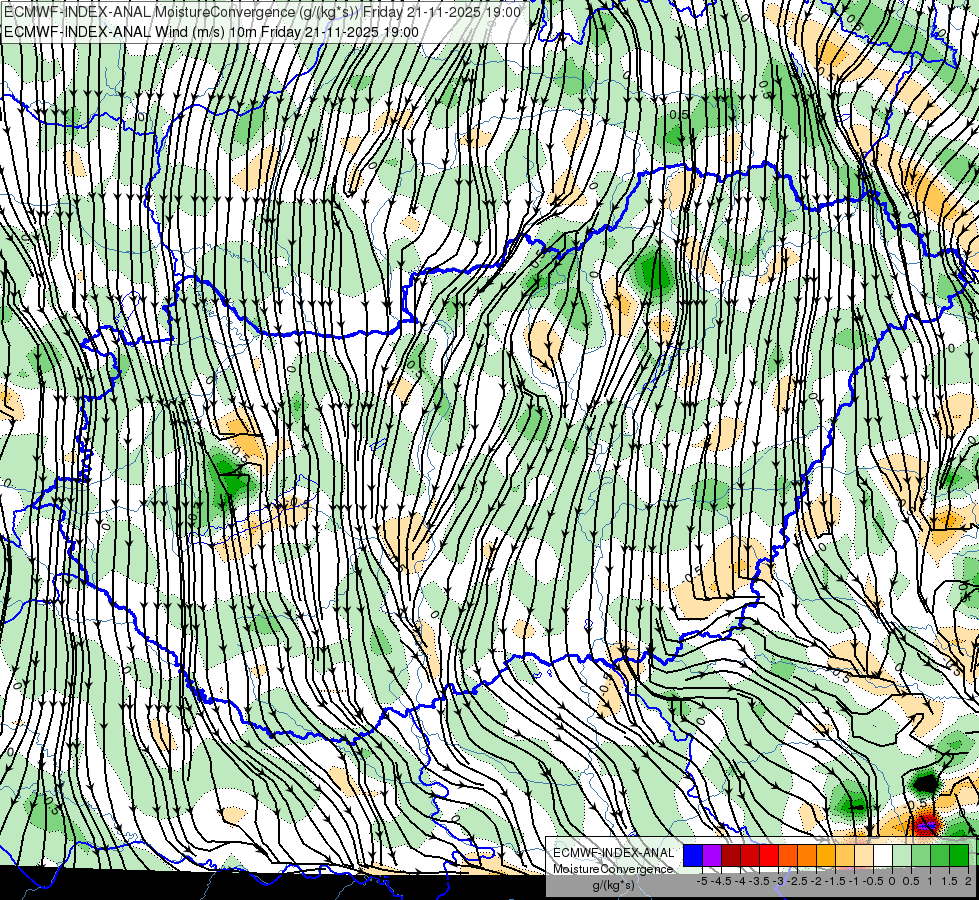Click the -2.5 legend tick label
The width and height of the screenshot is (979, 900).
(x=797, y=881)
